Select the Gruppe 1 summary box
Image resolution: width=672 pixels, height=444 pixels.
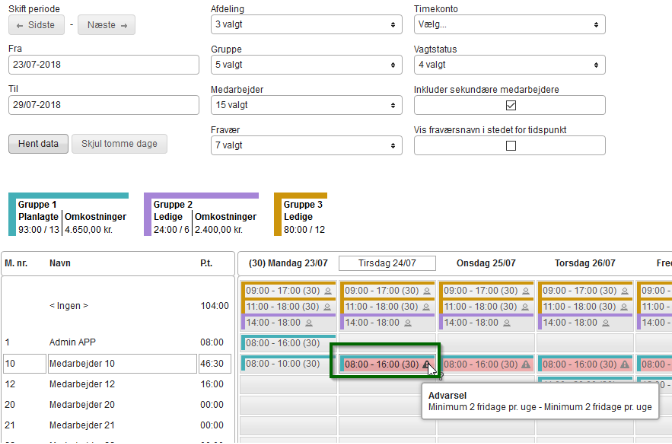[x=68, y=215]
